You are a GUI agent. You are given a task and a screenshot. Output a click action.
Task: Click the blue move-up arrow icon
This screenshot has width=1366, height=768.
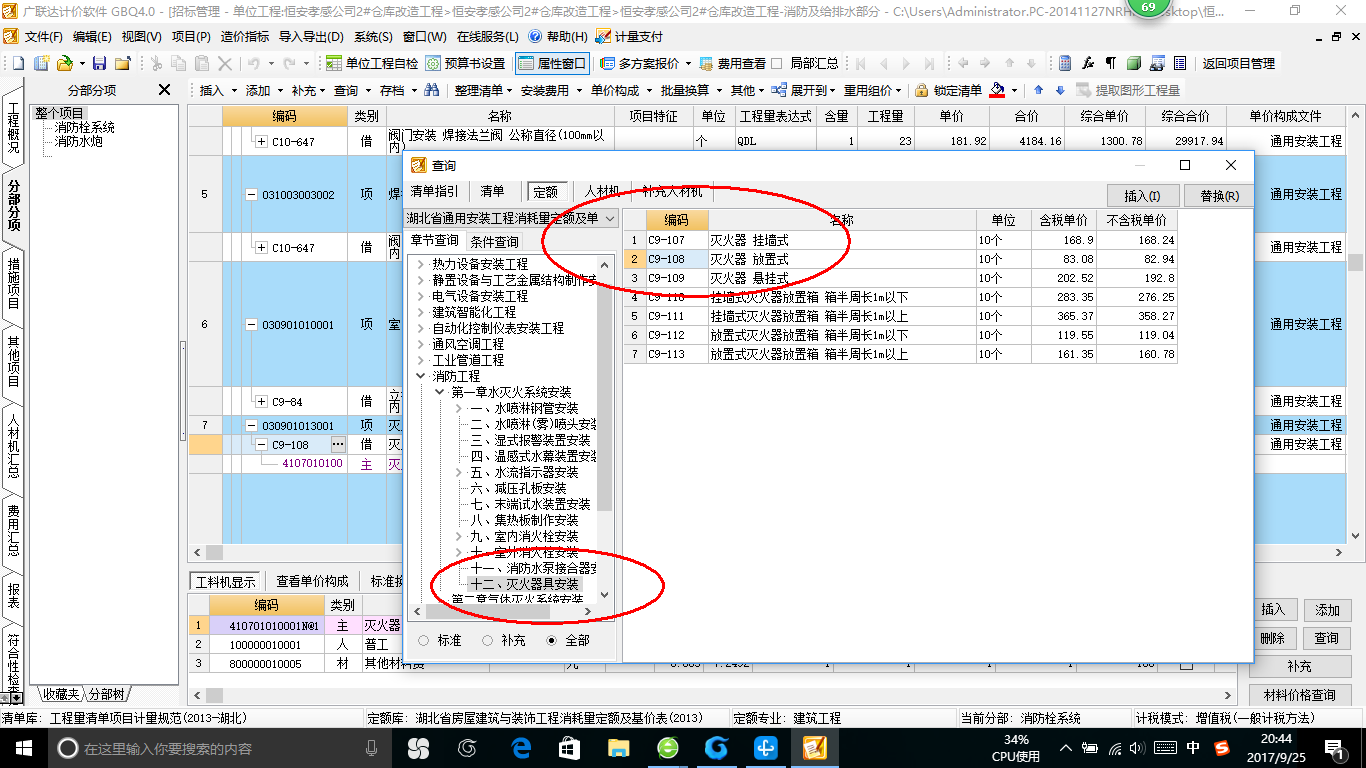(x=1038, y=90)
